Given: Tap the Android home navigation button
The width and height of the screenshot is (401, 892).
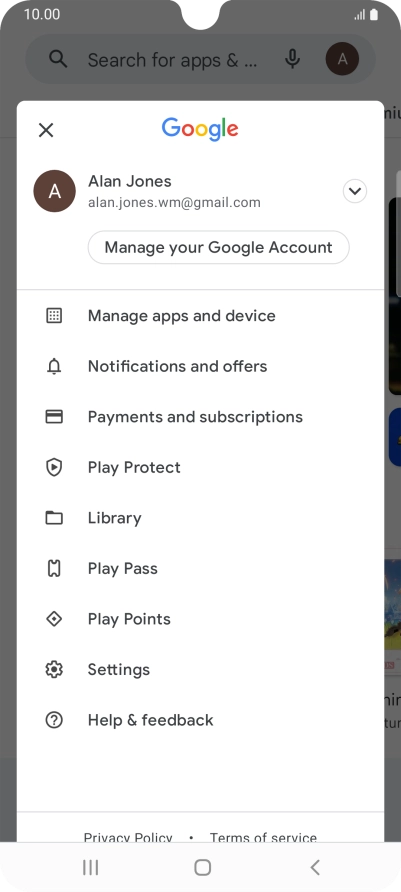Looking at the screenshot, I should pyautogui.click(x=202, y=867).
